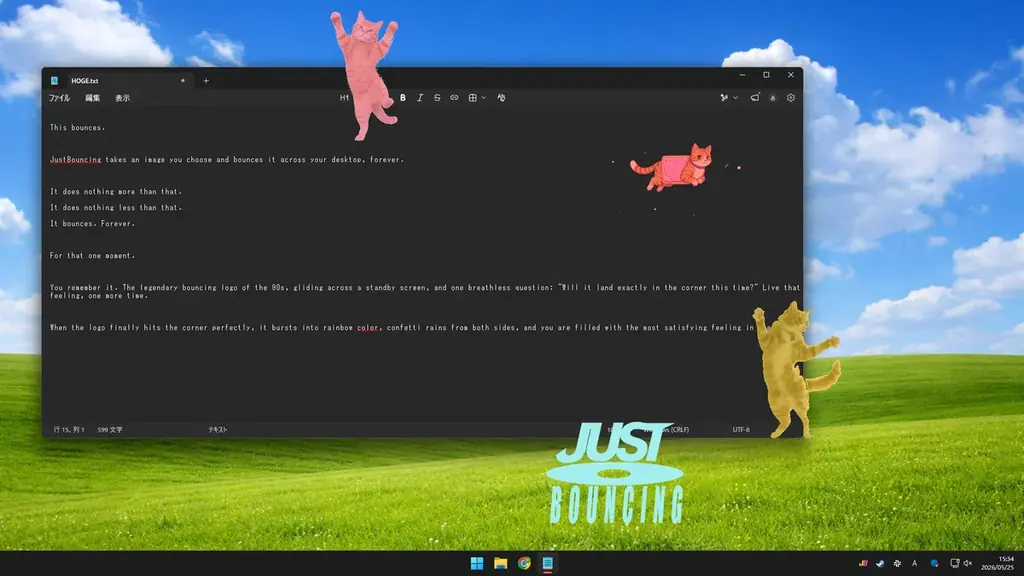Click the IME input mode A indicator
The image size is (1024, 576).
(x=914, y=563)
